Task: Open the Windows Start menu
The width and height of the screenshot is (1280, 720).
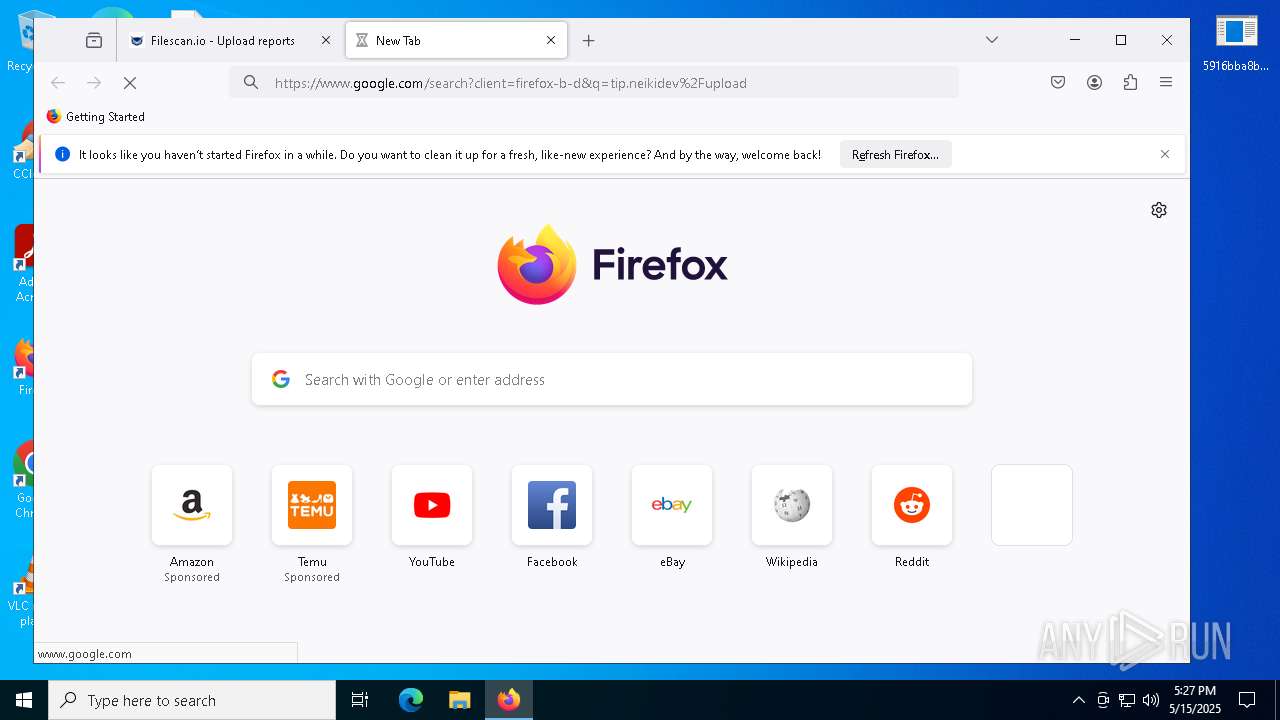Action: [24, 700]
